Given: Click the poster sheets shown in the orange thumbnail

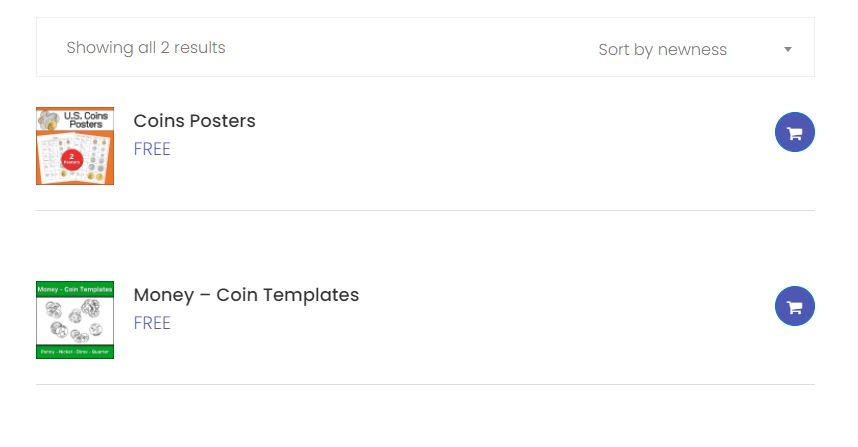Looking at the screenshot, I should [73, 159].
